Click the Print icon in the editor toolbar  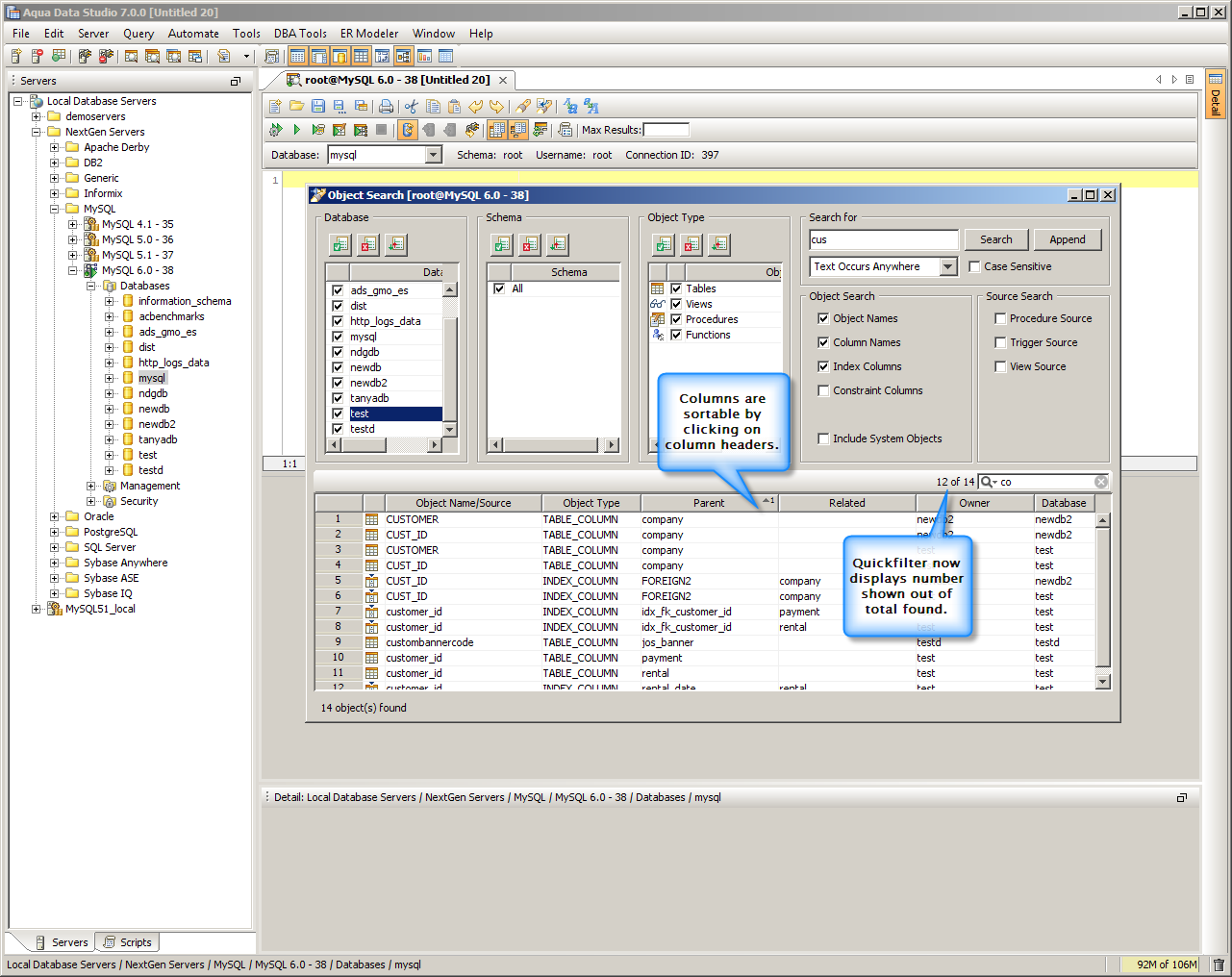[386, 107]
